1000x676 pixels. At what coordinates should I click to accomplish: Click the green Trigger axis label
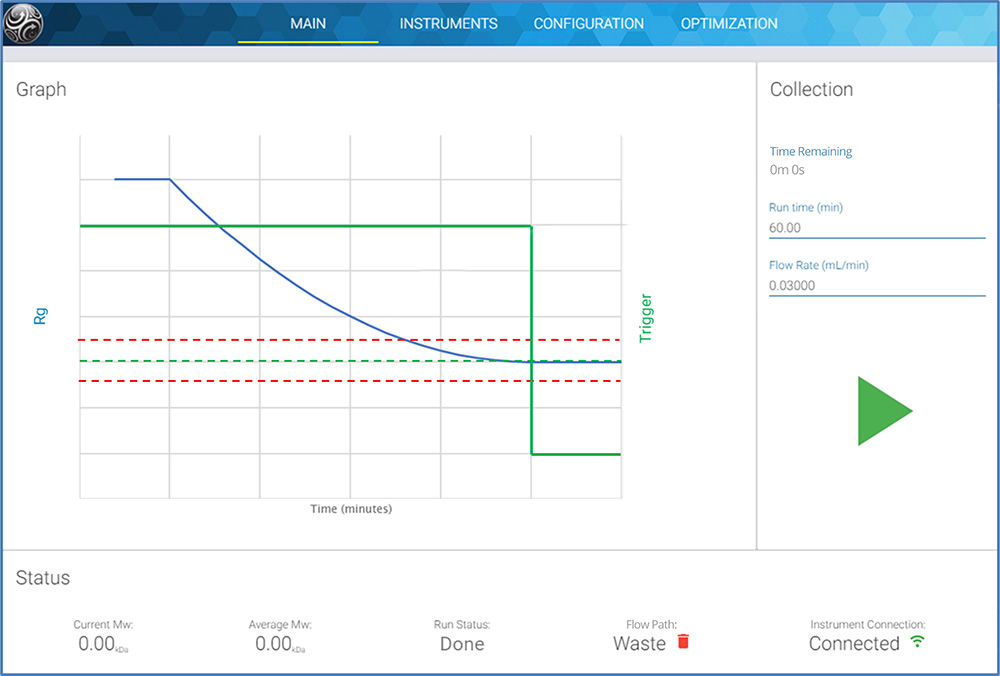click(645, 318)
